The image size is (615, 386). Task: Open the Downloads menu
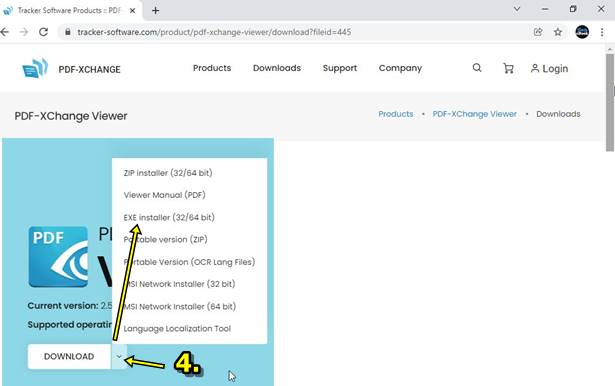pyautogui.click(x=277, y=68)
